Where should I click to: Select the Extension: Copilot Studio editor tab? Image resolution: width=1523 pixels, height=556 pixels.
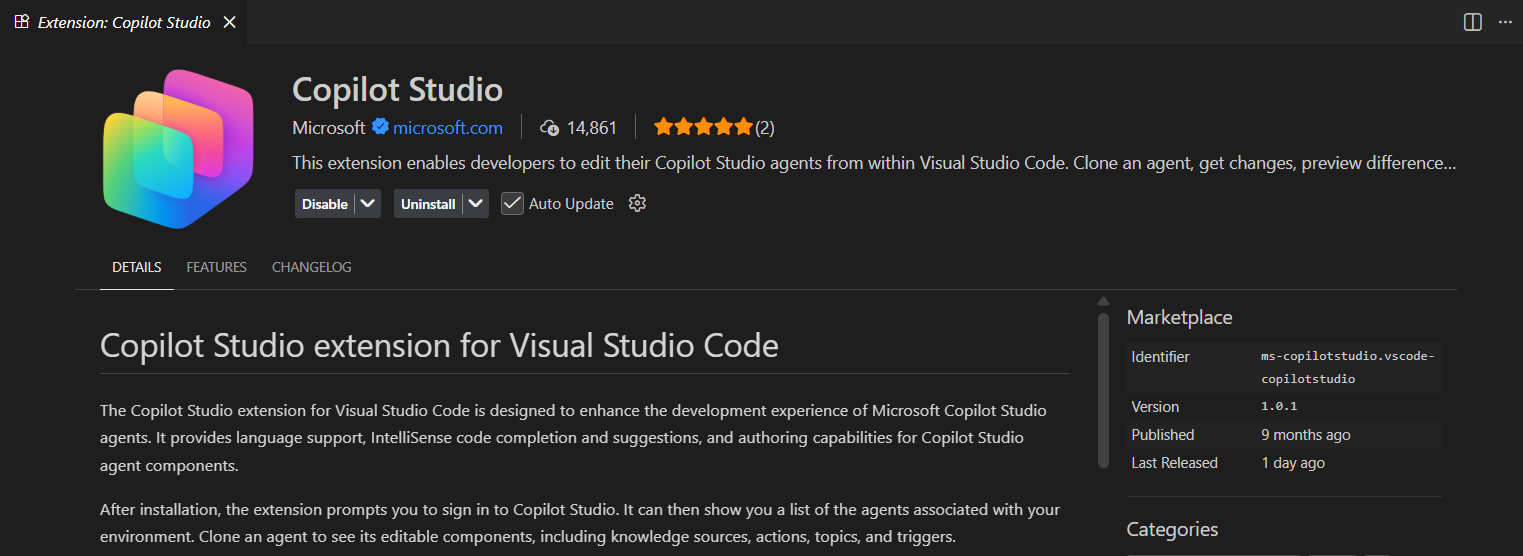point(124,22)
